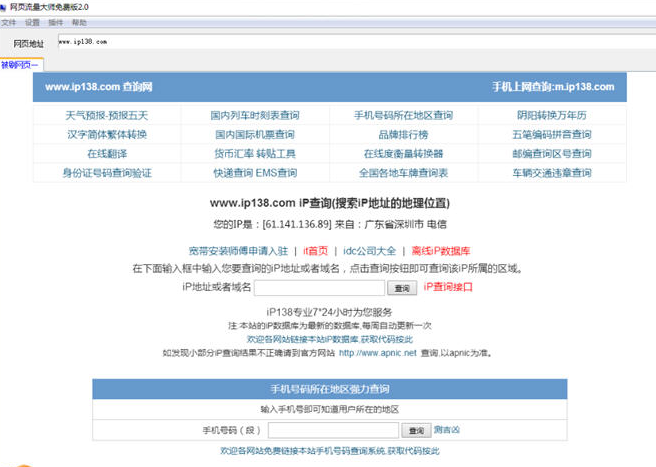Screen dimensions: 656x467
Task: Open the 帮助 menu
Action: pos(79,22)
